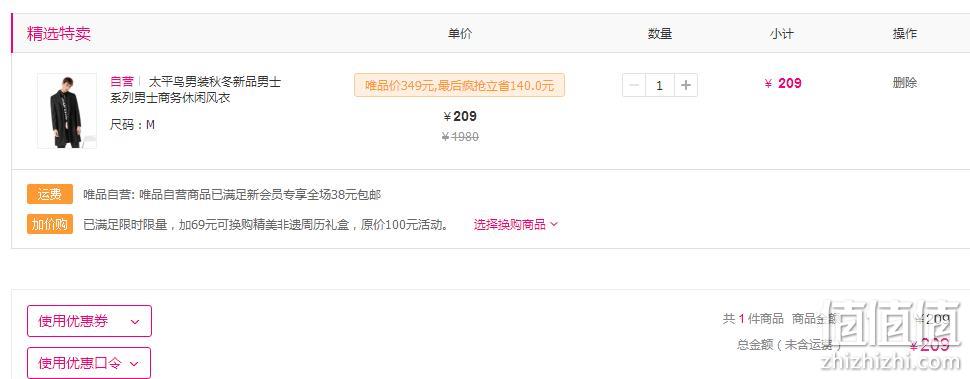Click the 数量 column header
The height and width of the screenshot is (379, 970).
click(660, 34)
